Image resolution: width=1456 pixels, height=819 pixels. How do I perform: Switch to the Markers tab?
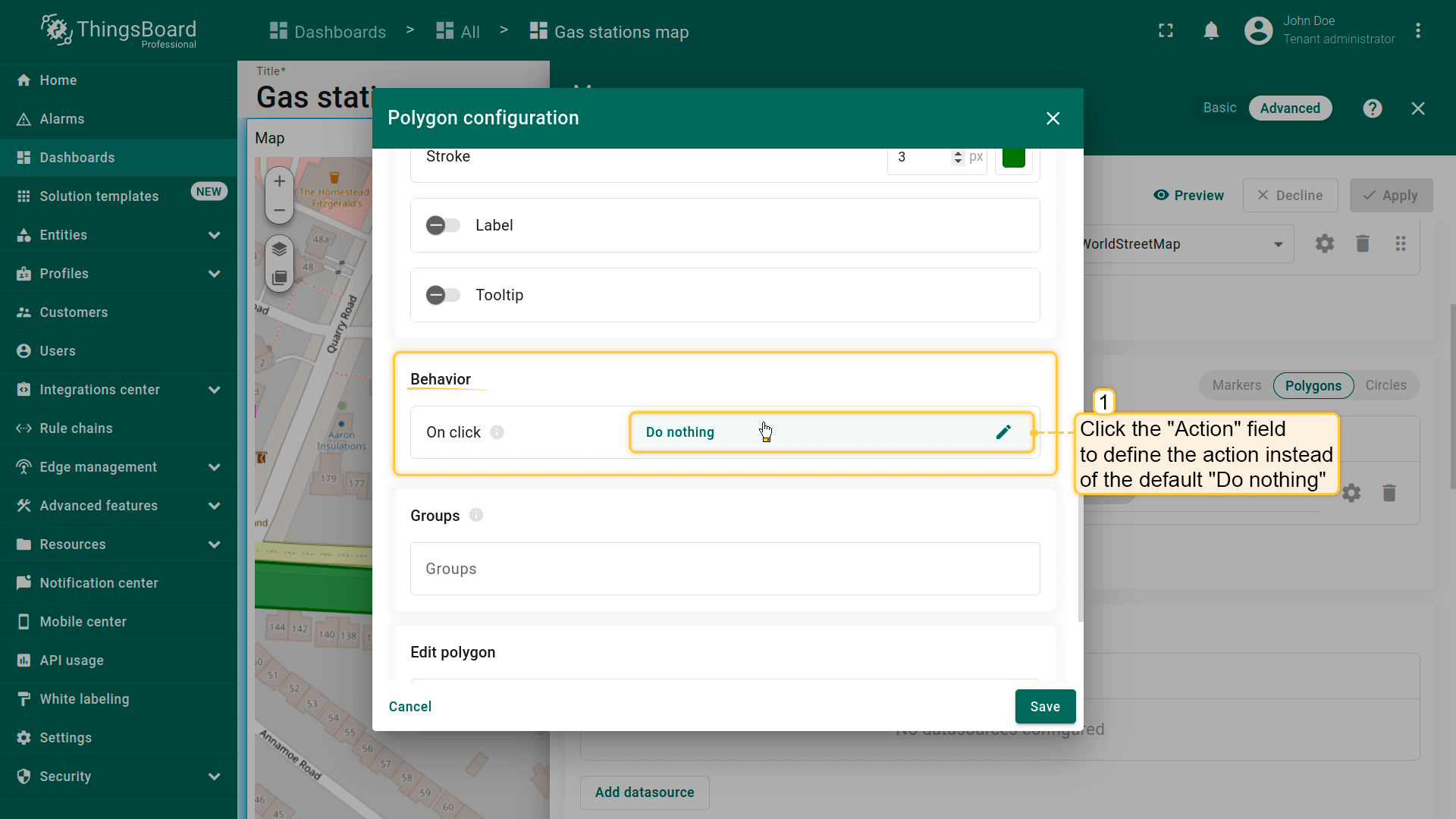click(1236, 385)
